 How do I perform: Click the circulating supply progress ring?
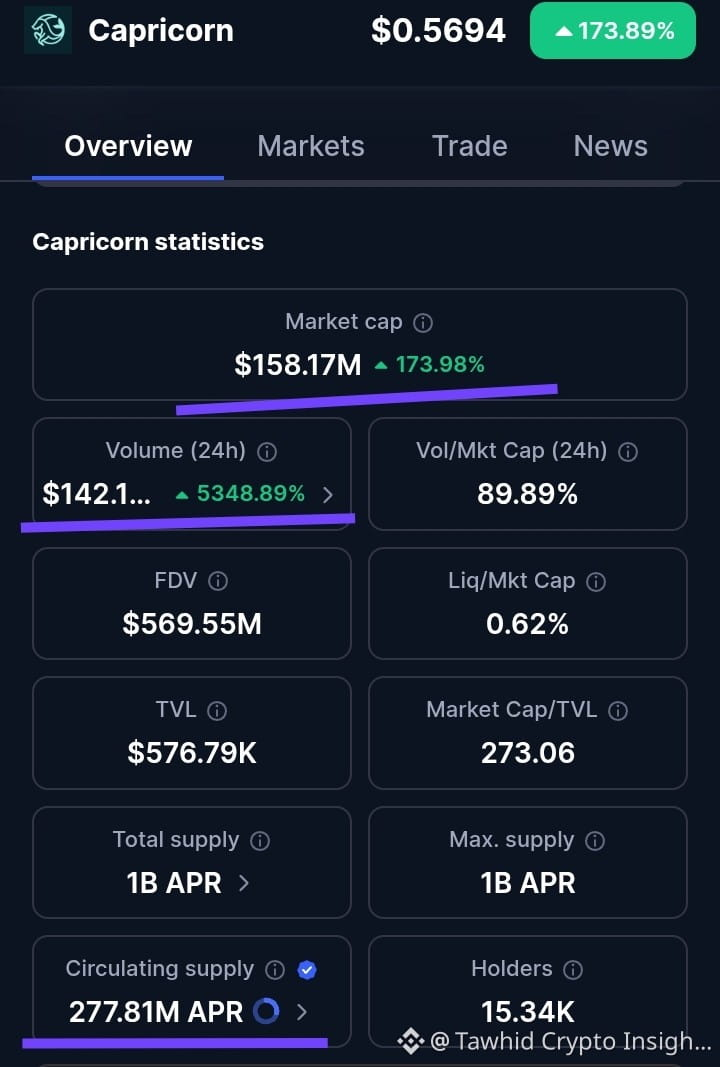tap(266, 1011)
